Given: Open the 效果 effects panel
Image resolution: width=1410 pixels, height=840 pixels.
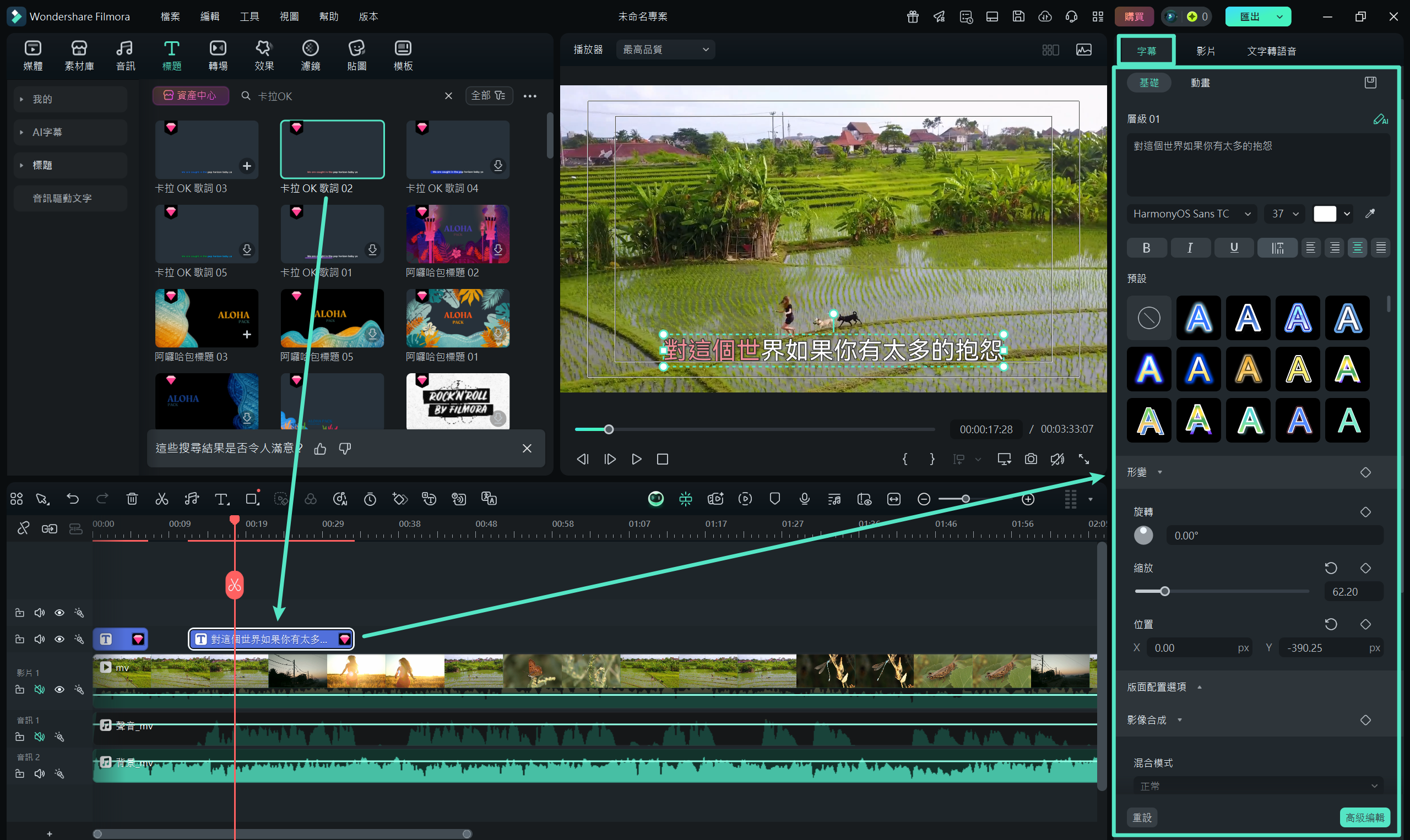Looking at the screenshot, I should click(x=264, y=56).
